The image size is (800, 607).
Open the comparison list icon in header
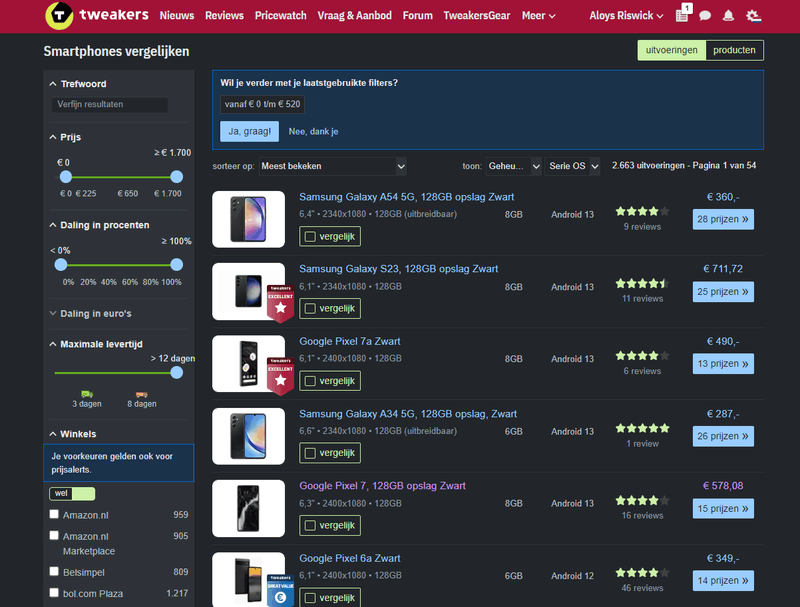[x=682, y=15]
